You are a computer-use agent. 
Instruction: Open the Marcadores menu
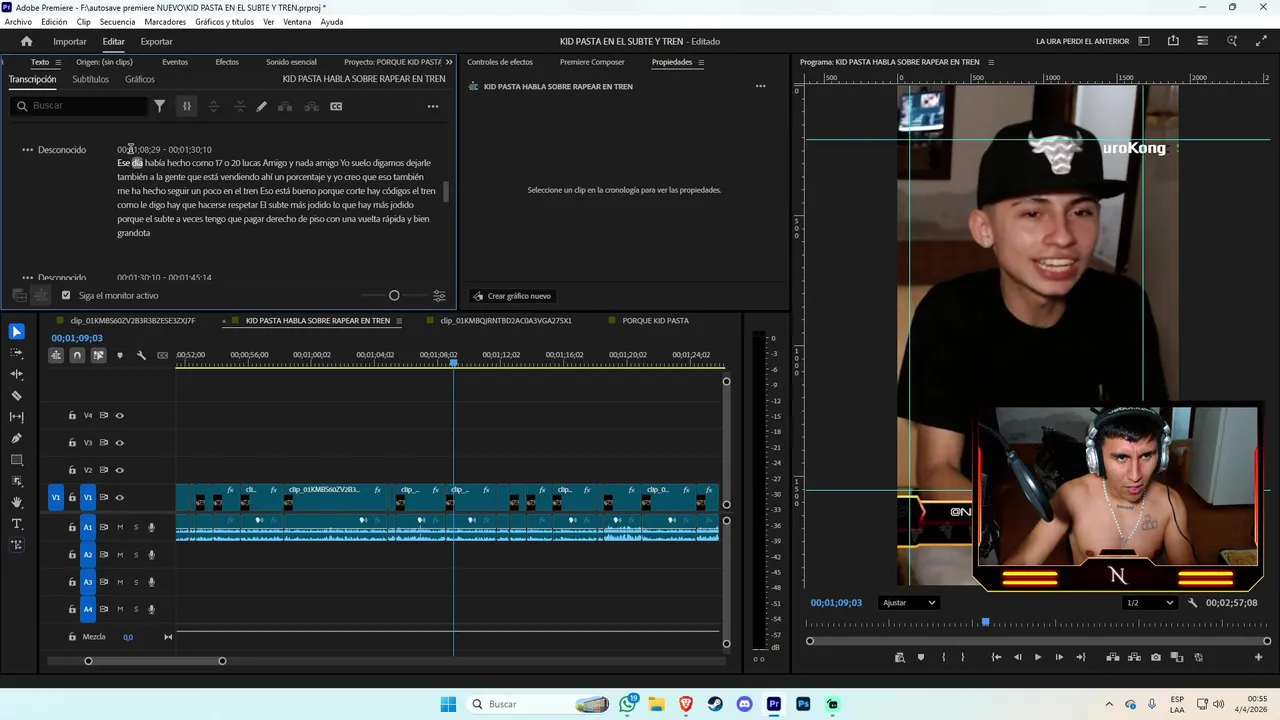click(x=165, y=22)
